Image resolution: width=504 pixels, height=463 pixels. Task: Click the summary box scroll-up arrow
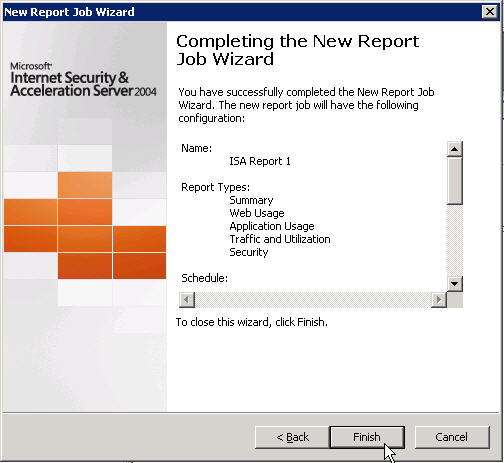(454, 149)
